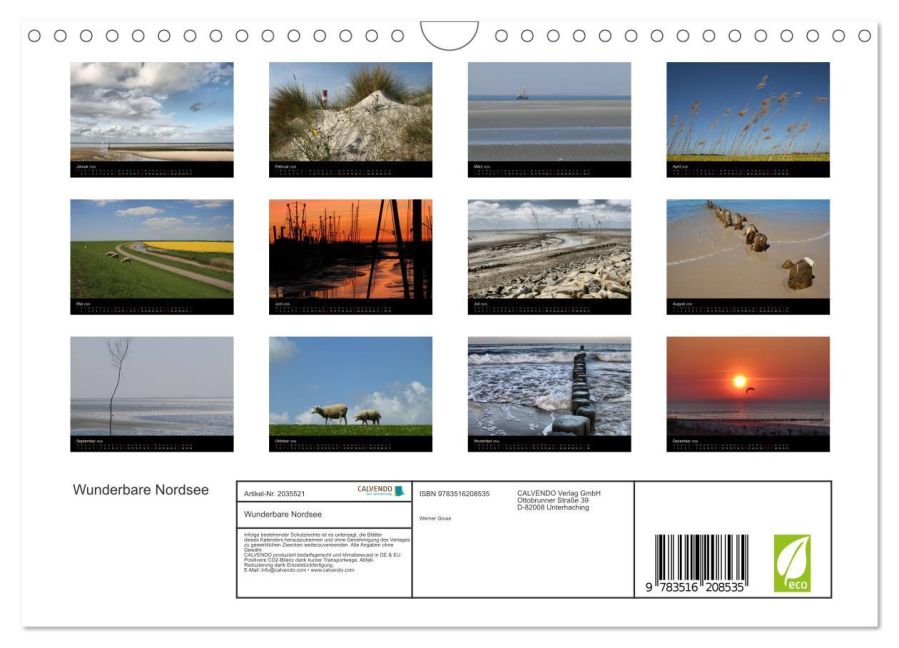Click 'Artikel-Nr. 2035521' text
This screenshot has width=899, height=648.
(274, 494)
